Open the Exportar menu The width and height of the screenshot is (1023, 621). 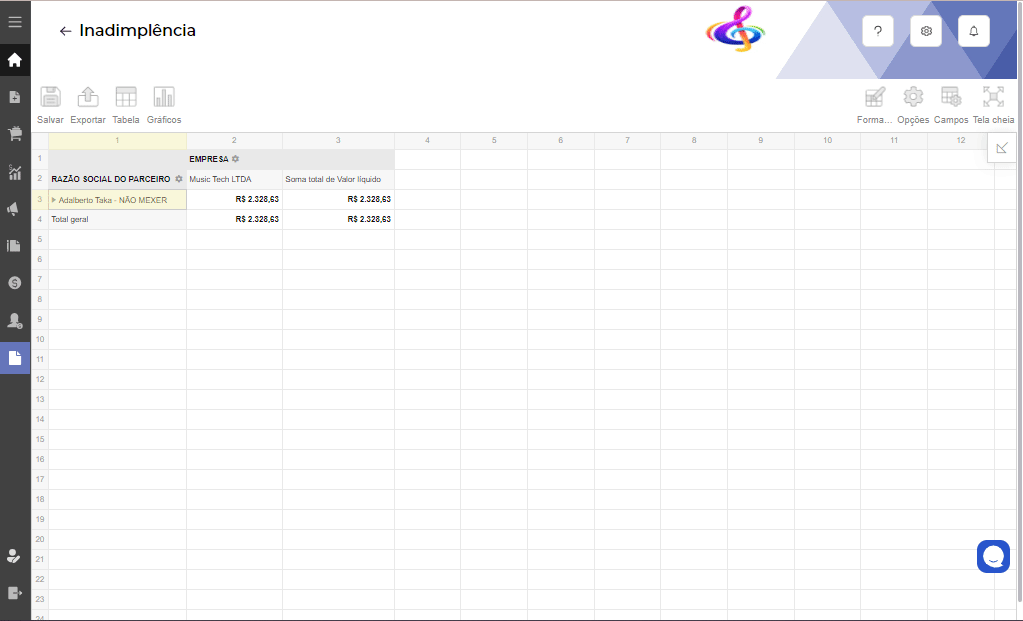pyautogui.click(x=88, y=98)
